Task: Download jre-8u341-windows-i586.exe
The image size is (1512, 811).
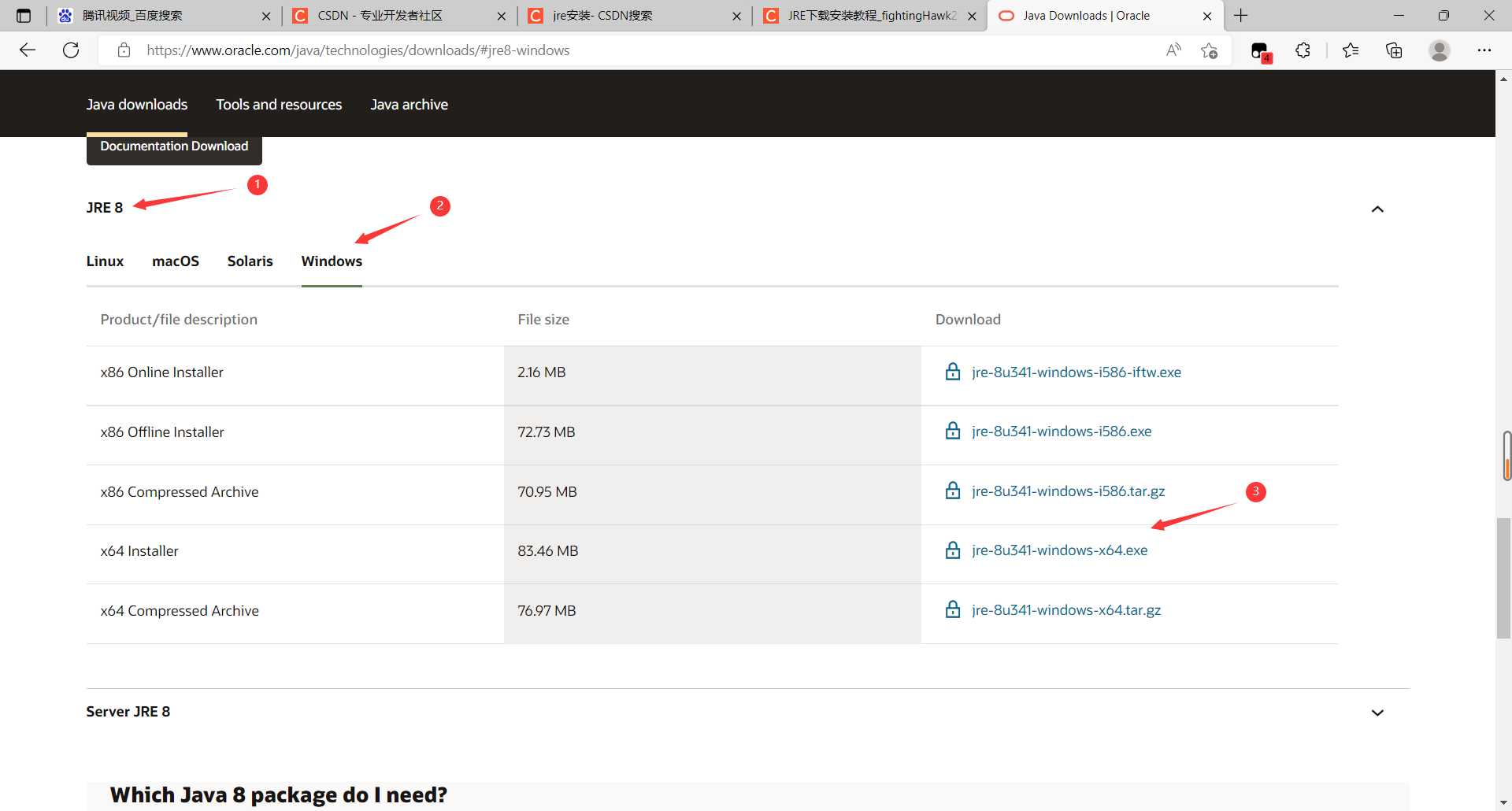Action: (x=1061, y=431)
